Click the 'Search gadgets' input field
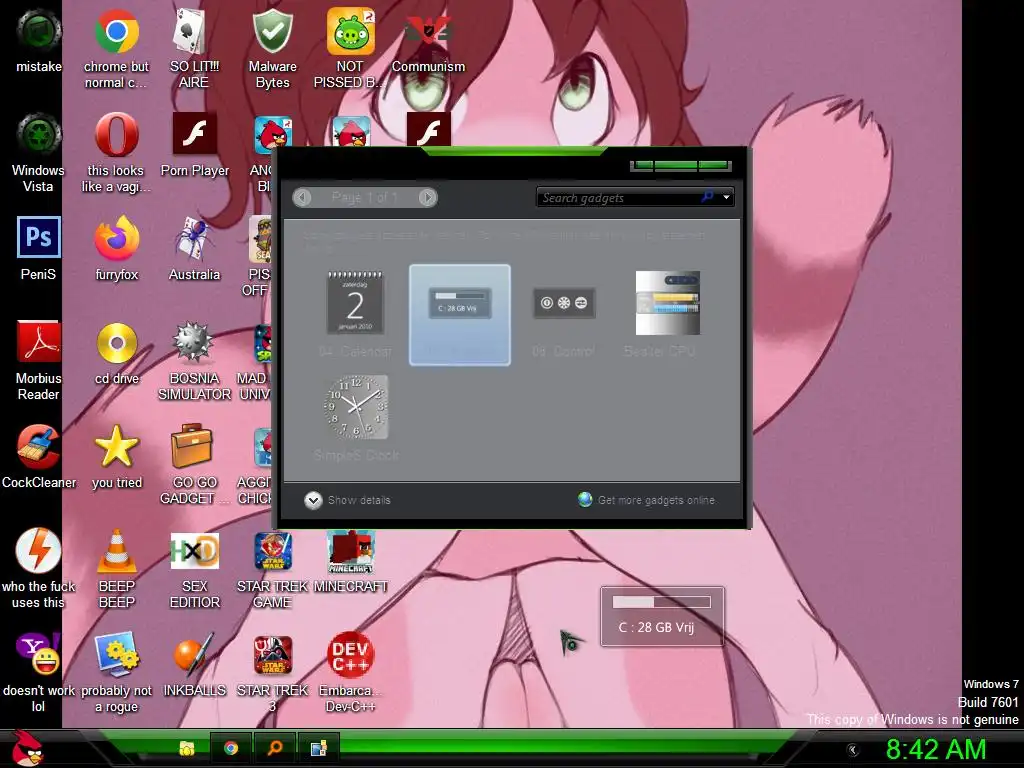 tap(618, 197)
